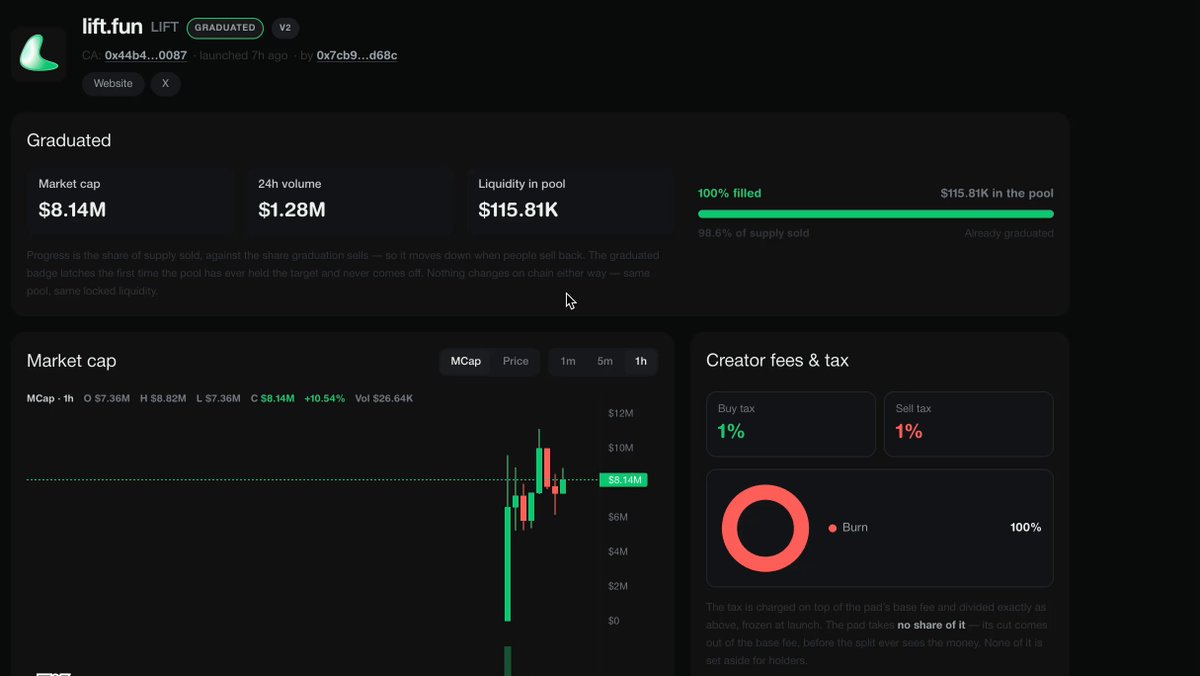Click the contract address 0x44b4...0087
This screenshot has width=1200, height=676.
tap(146, 56)
